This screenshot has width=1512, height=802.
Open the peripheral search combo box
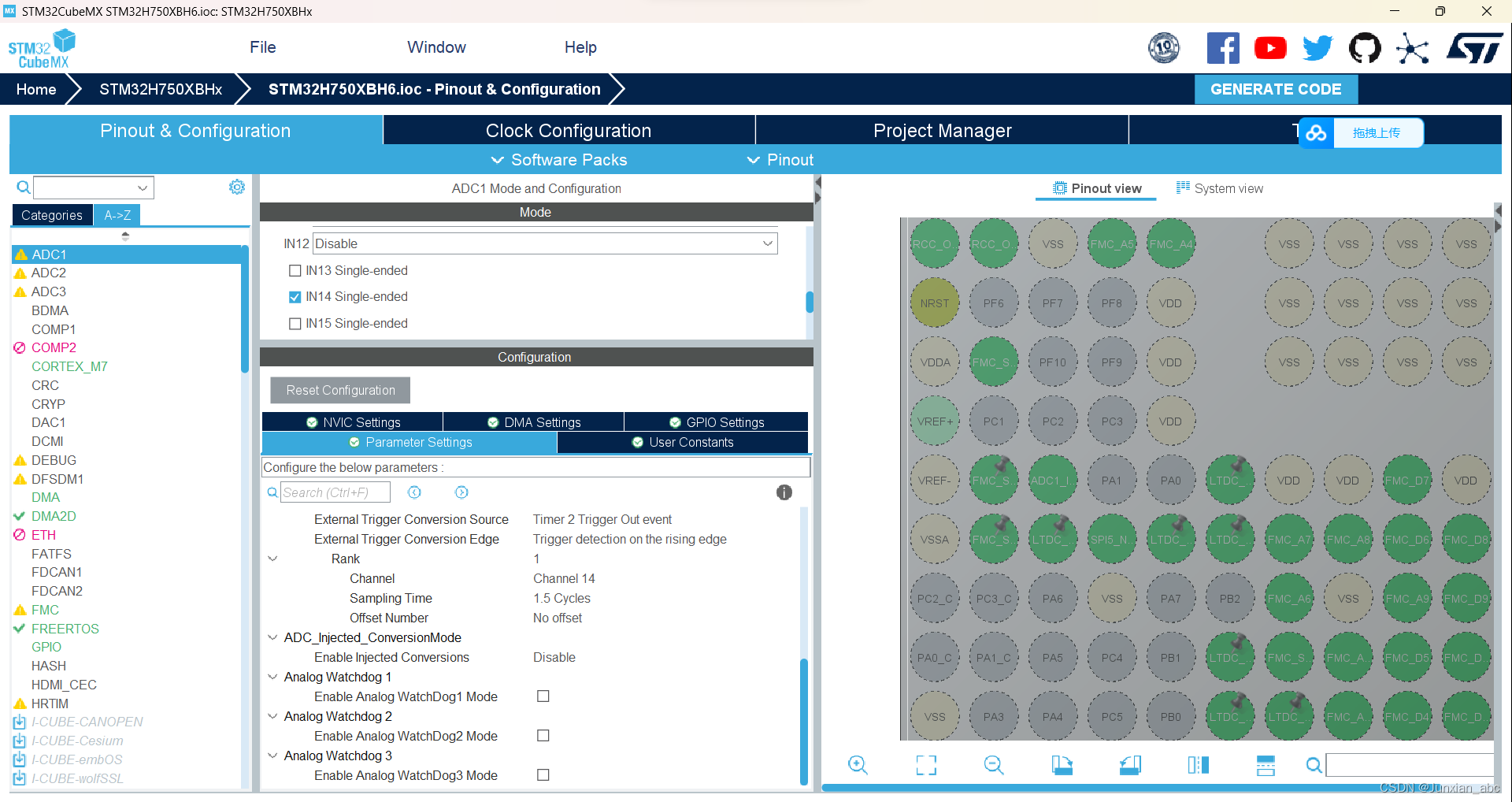pyautogui.click(x=93, y=188)
